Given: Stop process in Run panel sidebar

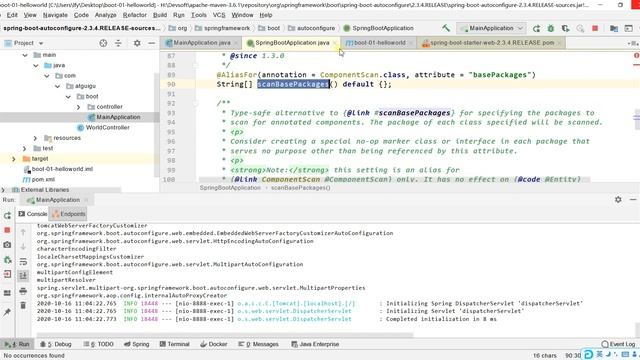Looking at the screenshot, I should pyautogui.click(x=7, y=230).
